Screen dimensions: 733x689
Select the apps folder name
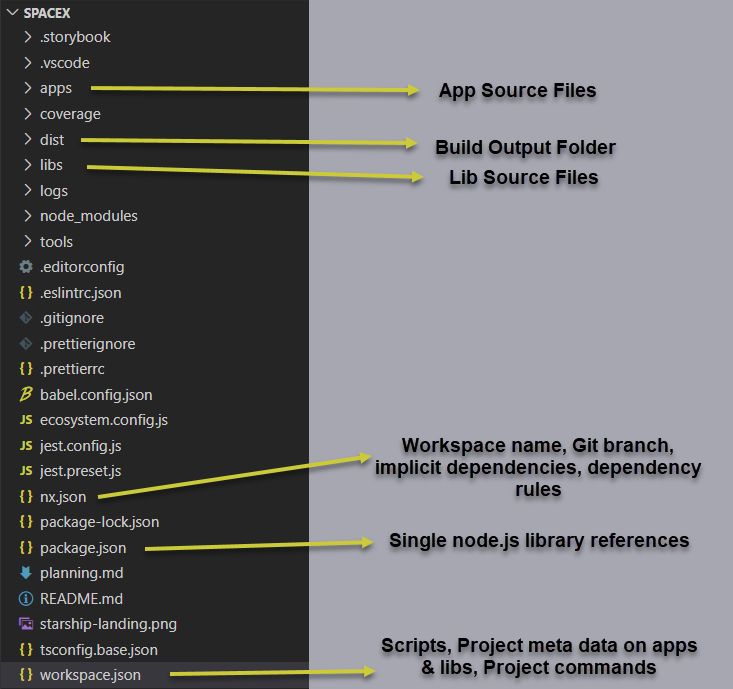(x=56, y=89)
